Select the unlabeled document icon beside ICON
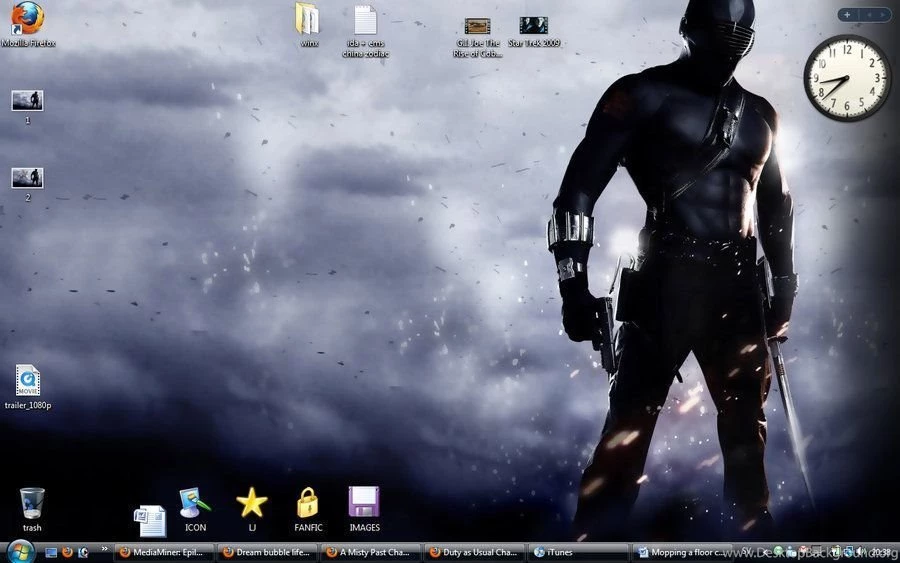Viewport: 900px width, 563px height. (x=150, y=521)
